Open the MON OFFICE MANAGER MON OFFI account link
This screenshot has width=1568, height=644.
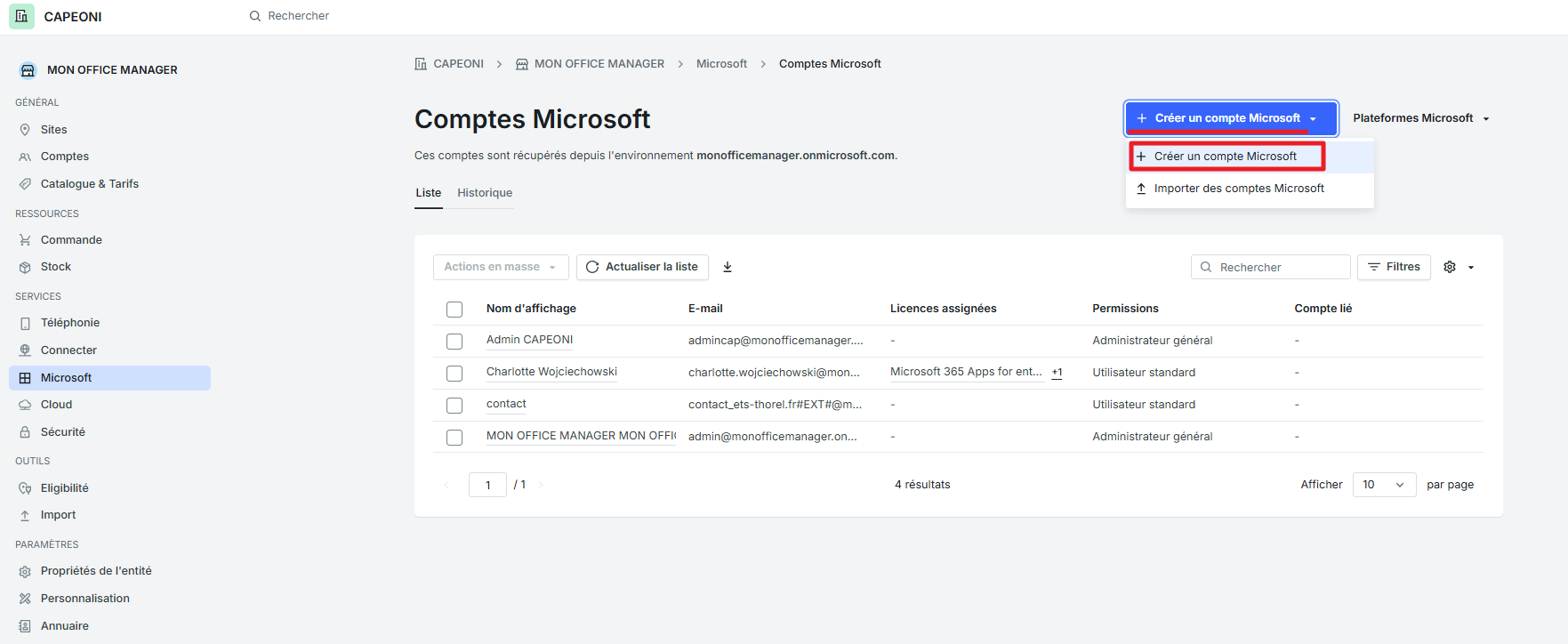point(581,436)
